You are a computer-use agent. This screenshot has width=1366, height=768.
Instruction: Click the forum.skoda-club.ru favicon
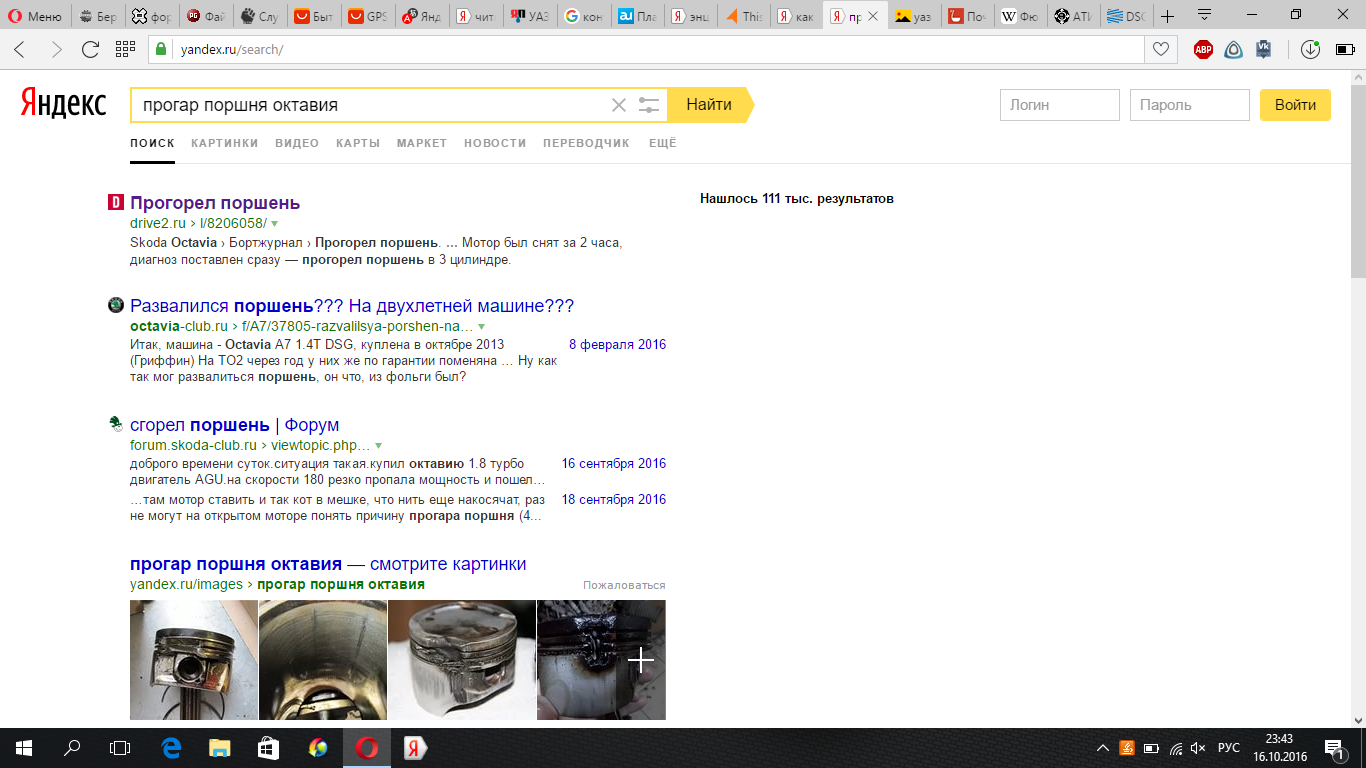(115, 424)
